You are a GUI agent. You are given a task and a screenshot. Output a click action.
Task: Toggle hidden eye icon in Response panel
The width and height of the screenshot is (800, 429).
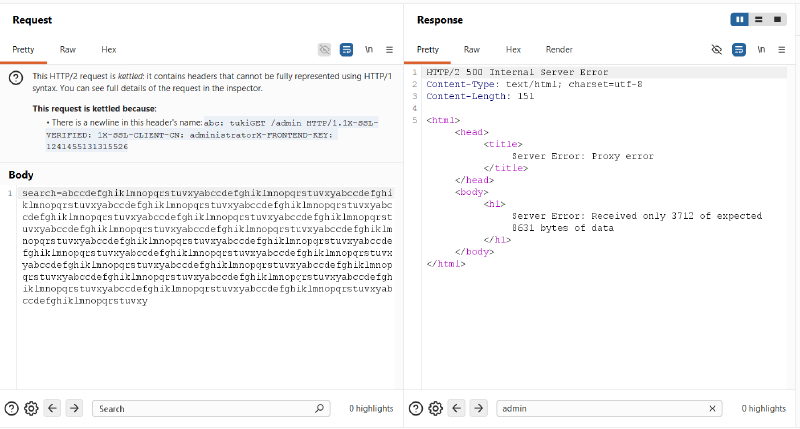point(717,49)
